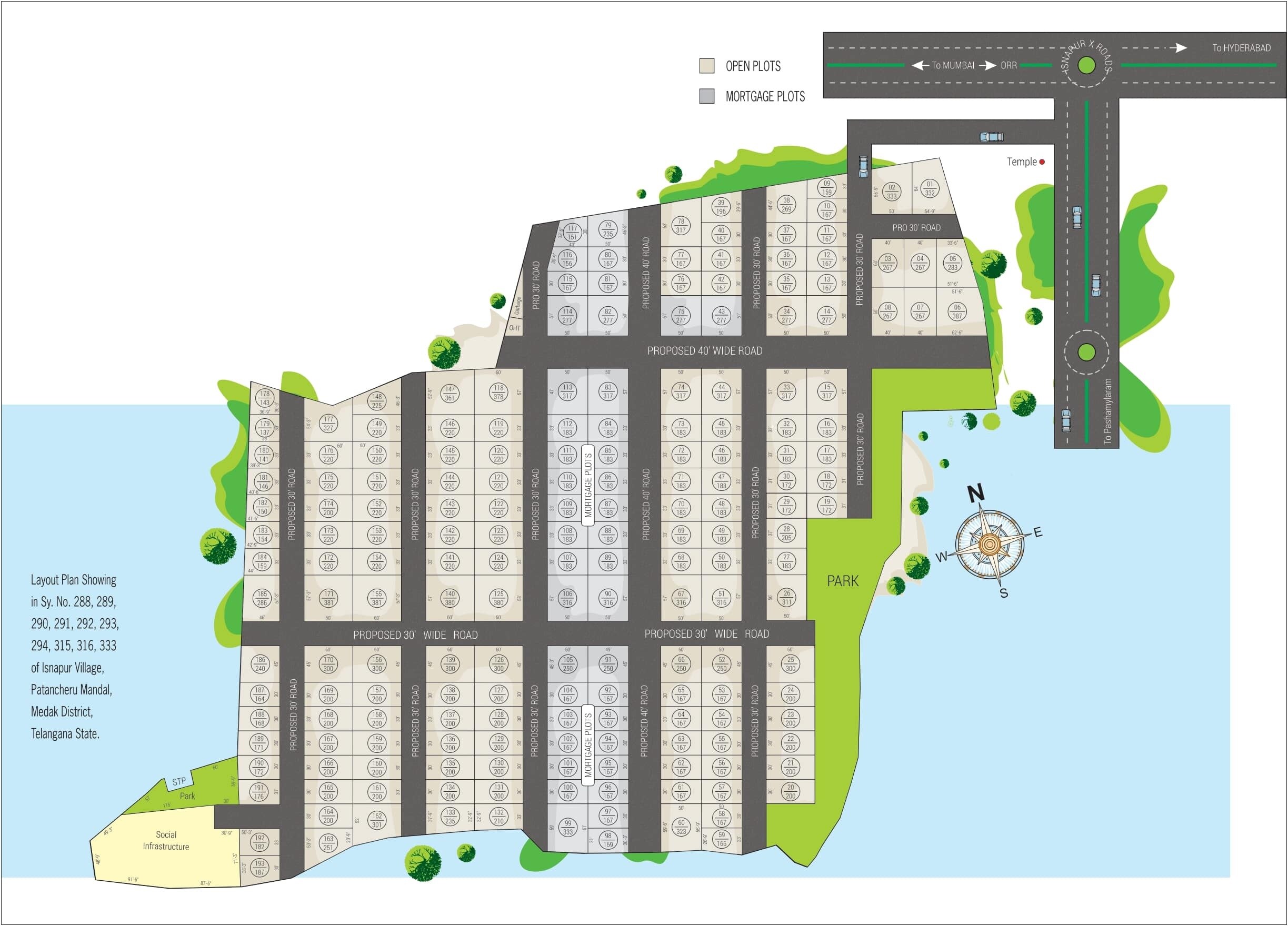Click the To HYDERABAD label
The image size is (1288, 926).
(x=1242, y=48)
